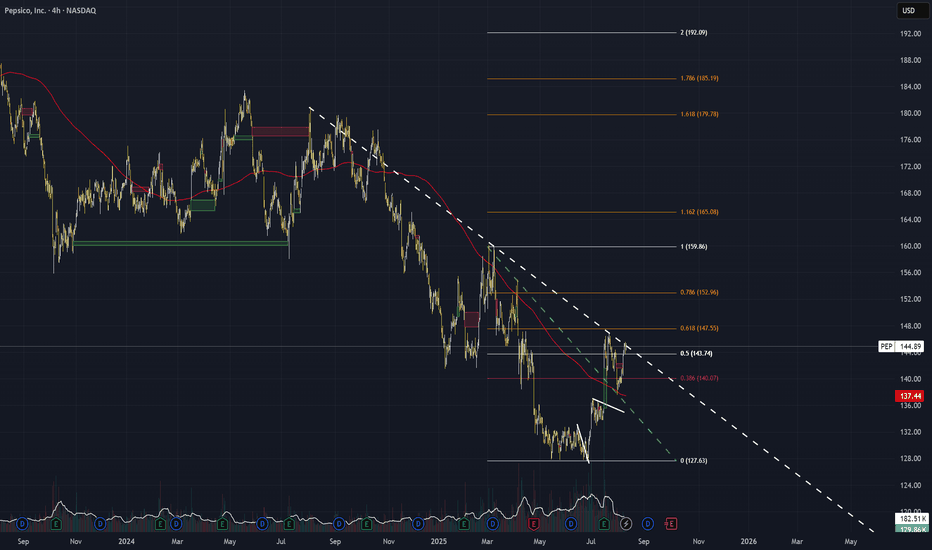This screenshot has width=932, height=550.
Task: Select the Fib level label '1.786 (185.19)'
Action: tap(699, 78)
